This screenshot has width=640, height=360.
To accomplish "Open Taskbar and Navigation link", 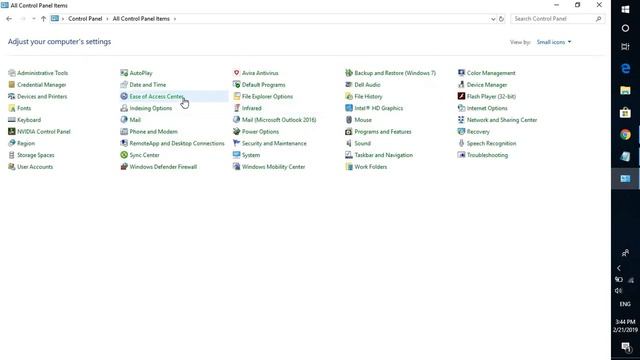I will coord(383,155).
